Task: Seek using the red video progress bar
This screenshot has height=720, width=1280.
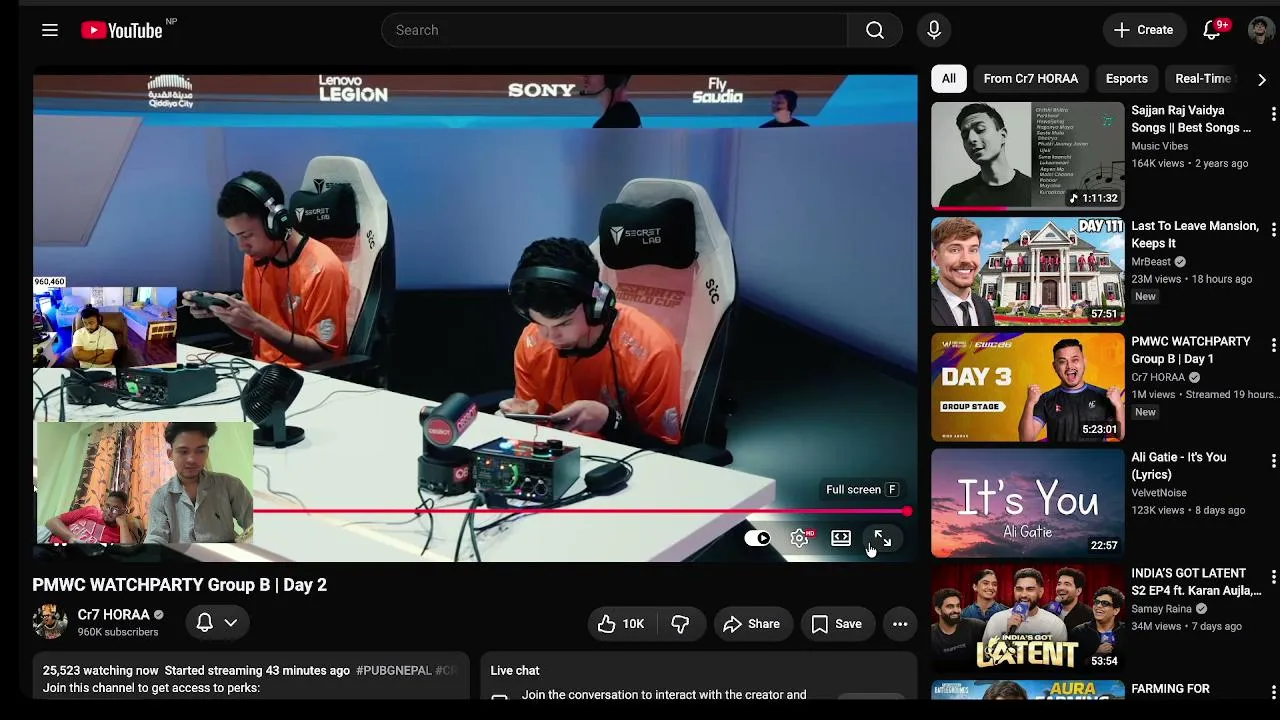Action: click(x=580, y=512)
